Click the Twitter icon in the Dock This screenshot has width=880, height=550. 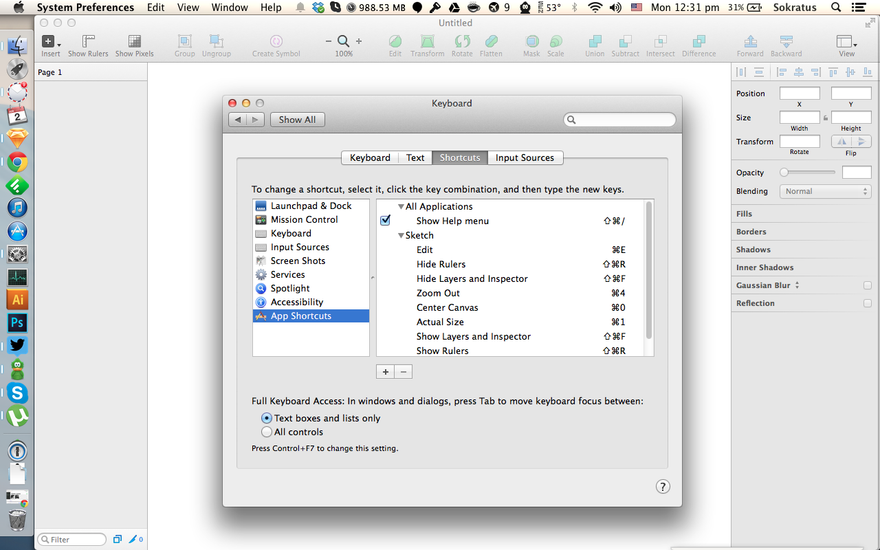coord(17,345)
